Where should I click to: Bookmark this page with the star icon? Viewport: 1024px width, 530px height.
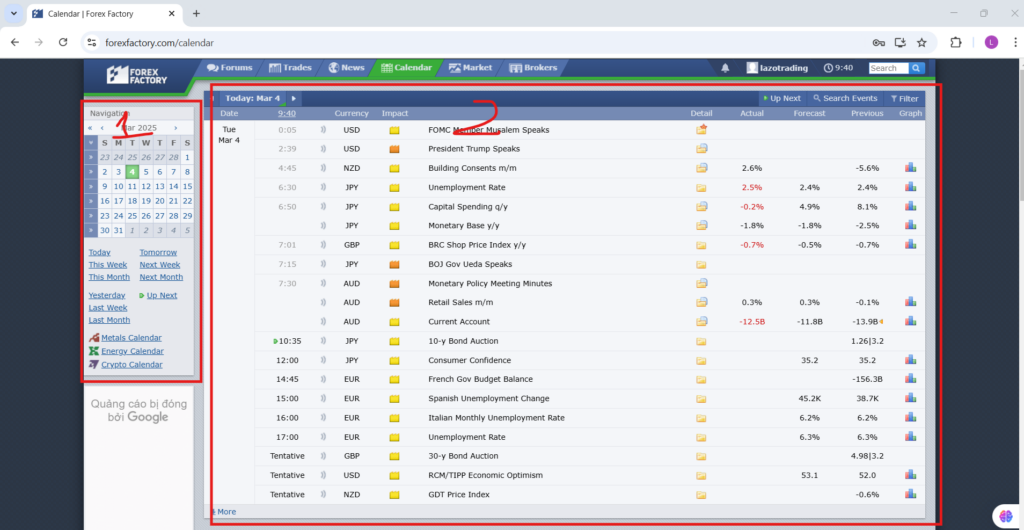(x=921, y=42)
